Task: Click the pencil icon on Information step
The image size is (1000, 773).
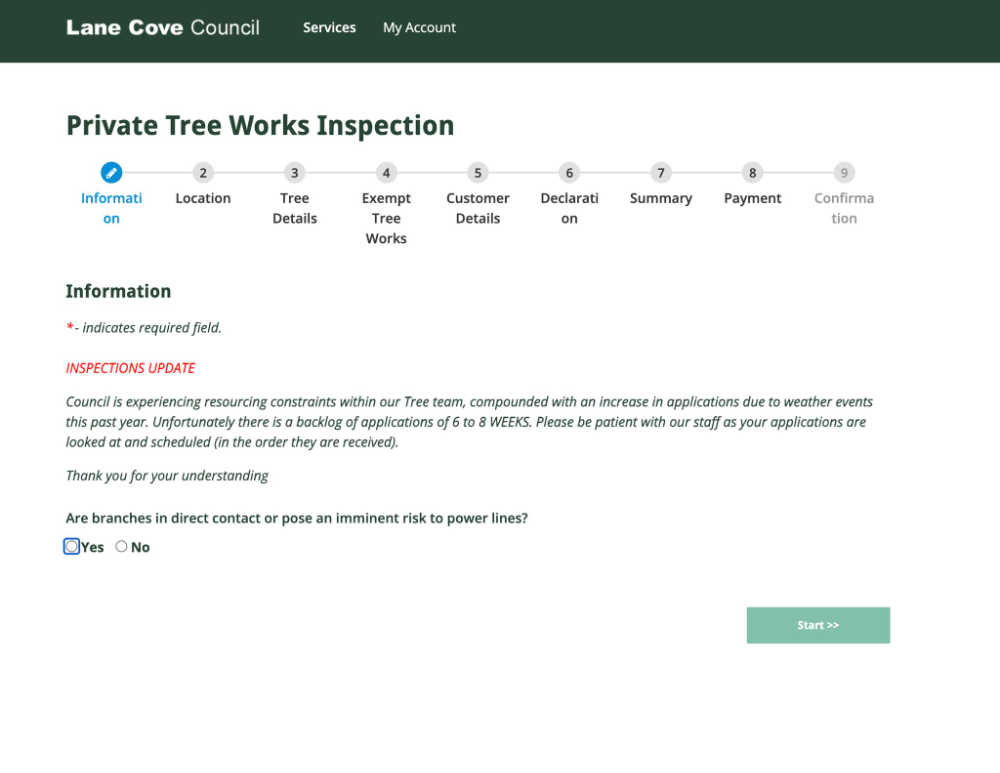Action: click(x=111, y=173)
